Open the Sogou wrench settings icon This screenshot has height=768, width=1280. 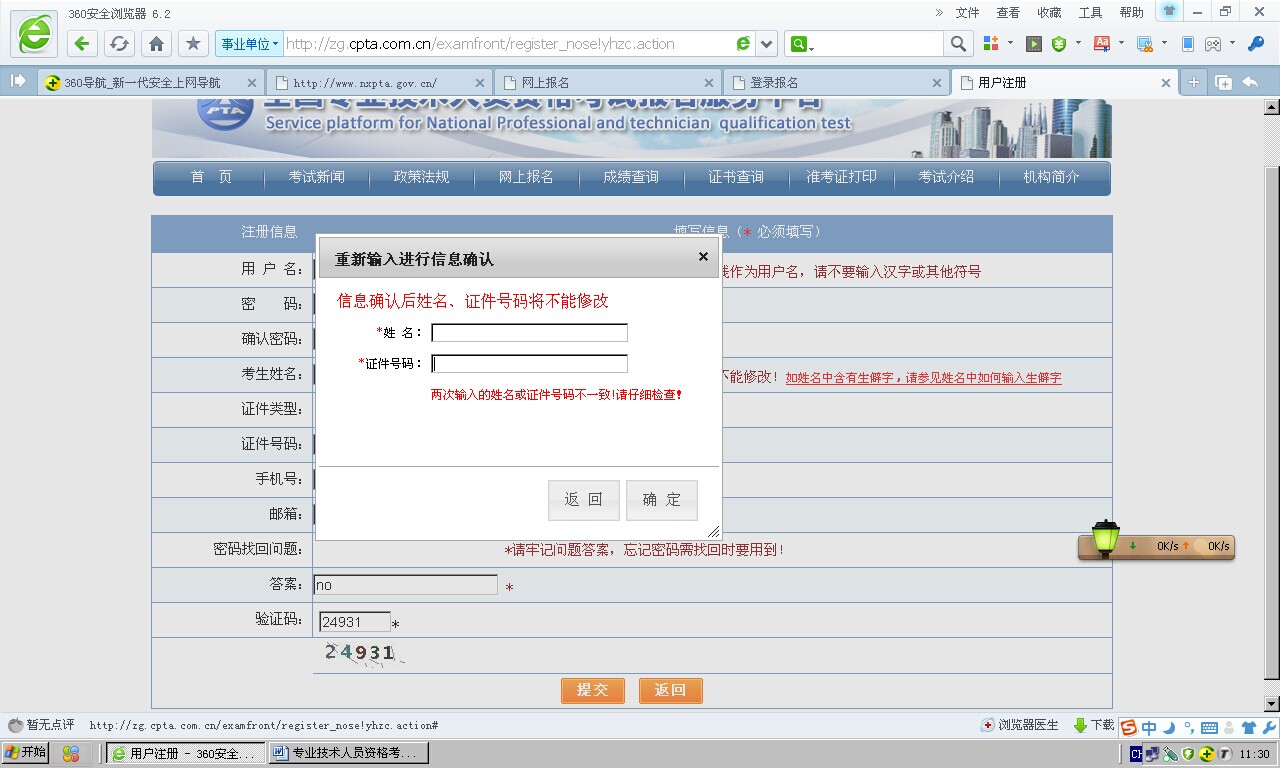point(1269,727)
